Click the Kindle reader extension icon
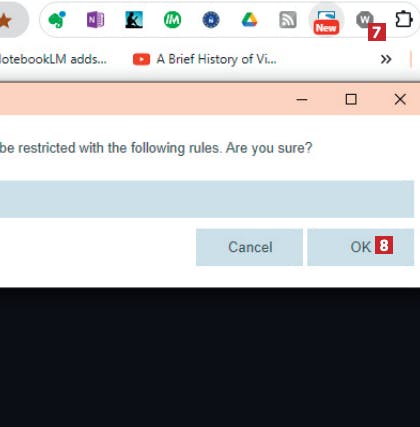The height and width of the screenshot is (427, 420). [134, 20]
